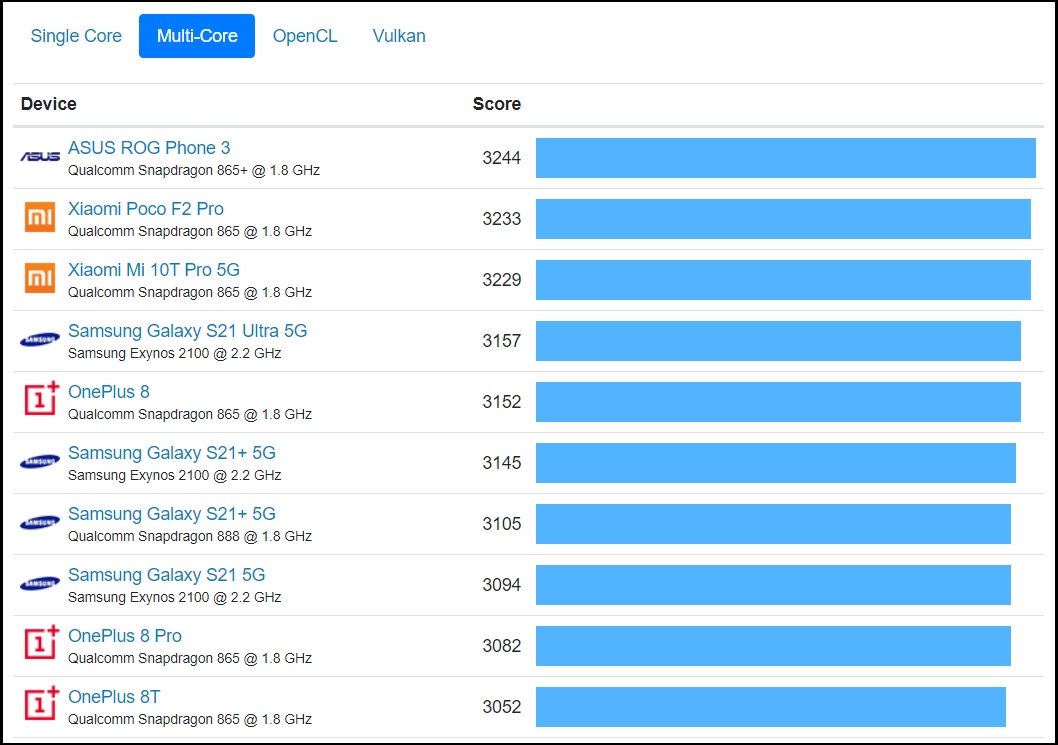Click Xiaomi logo beside Poco F2 Pro
Image resolution: width=1058 pixels, height=745 pixels.
pos(40,218)
